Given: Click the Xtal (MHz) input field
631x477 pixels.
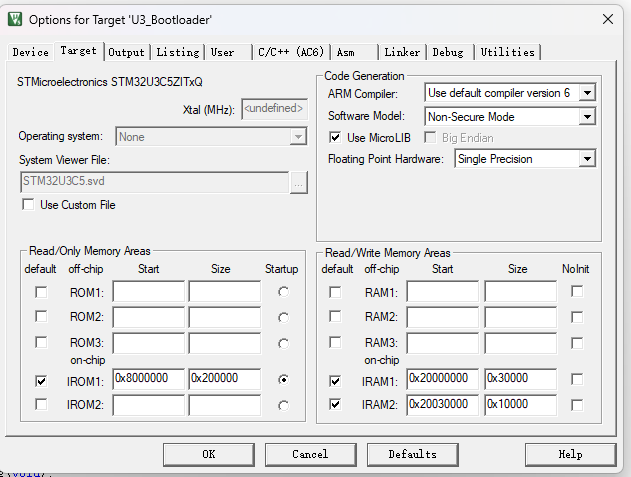Looking at the screenshot, I should [x=274, y=109].
